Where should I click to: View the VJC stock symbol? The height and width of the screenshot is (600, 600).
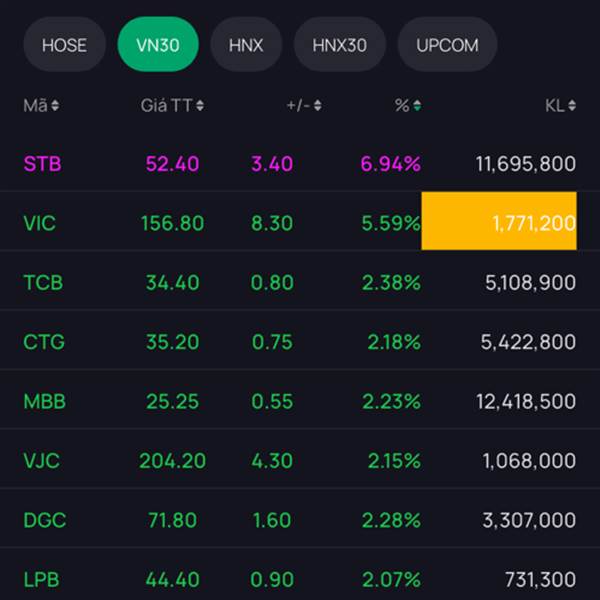[x=42, y=461]
